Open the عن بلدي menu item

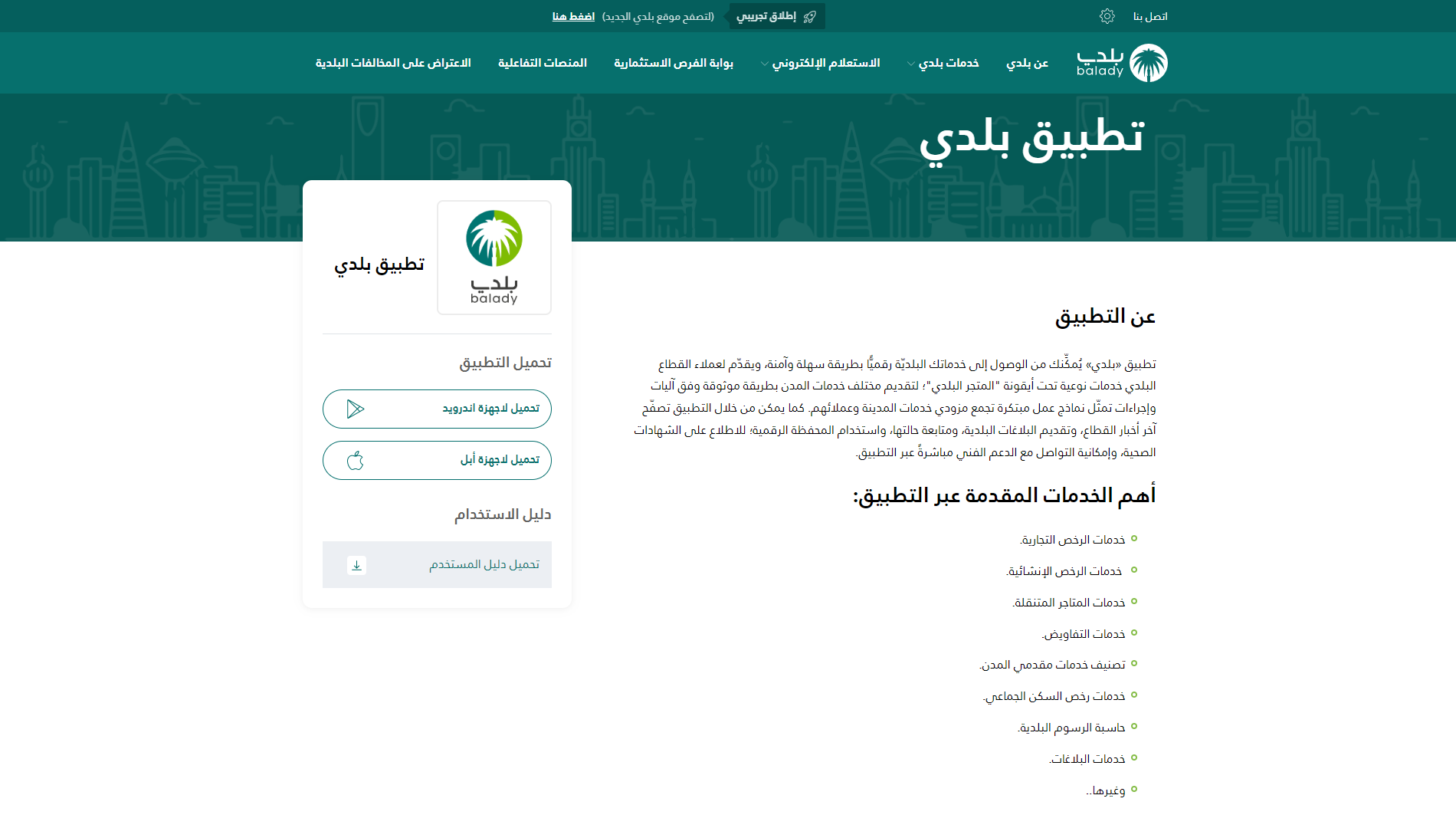(x=1027, y=63)
